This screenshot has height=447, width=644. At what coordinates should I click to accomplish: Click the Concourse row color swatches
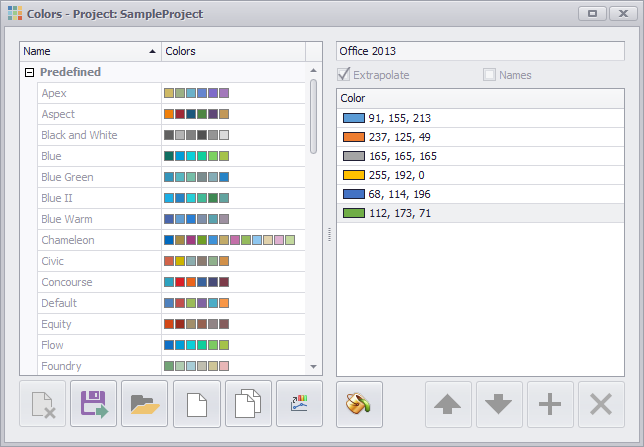pos(196,282)
